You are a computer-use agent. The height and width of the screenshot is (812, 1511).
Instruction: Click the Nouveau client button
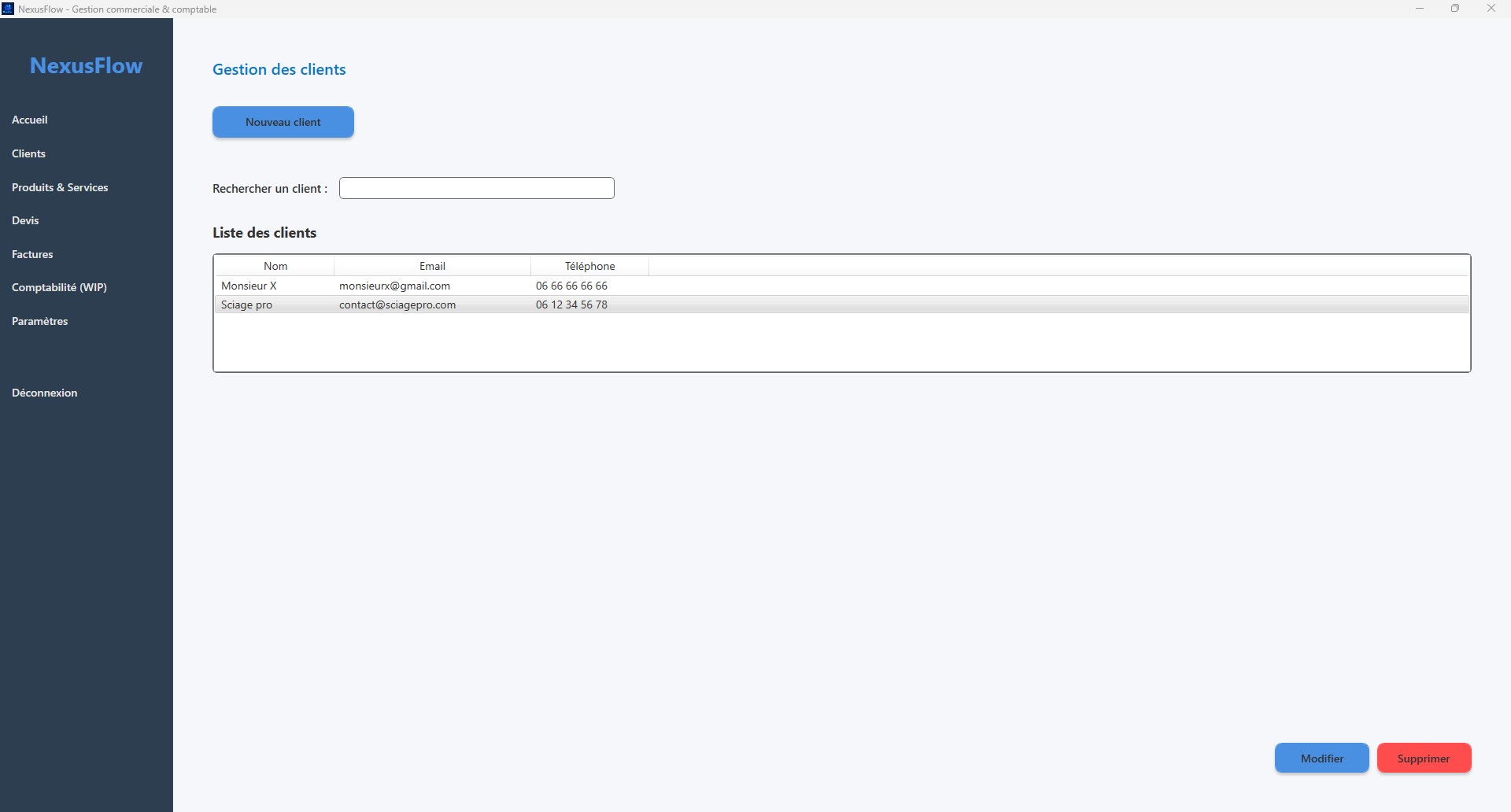pos(283,122)
